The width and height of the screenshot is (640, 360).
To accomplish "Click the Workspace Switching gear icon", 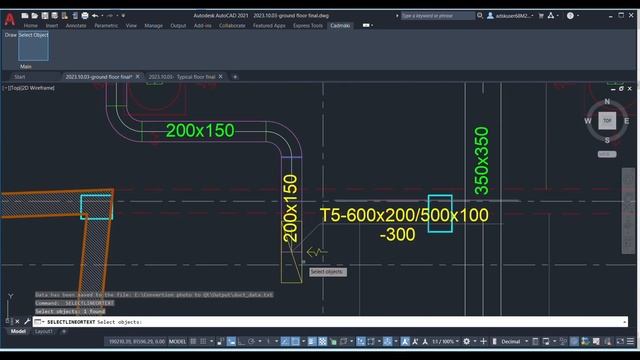I will pos(467,341).
